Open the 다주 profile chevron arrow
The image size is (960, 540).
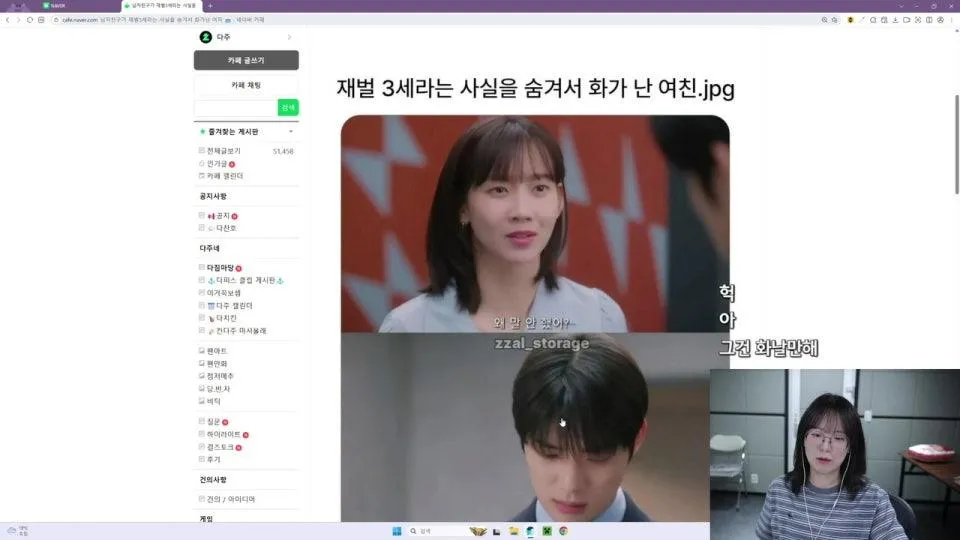pyautogui.click(x=290, y=37)
